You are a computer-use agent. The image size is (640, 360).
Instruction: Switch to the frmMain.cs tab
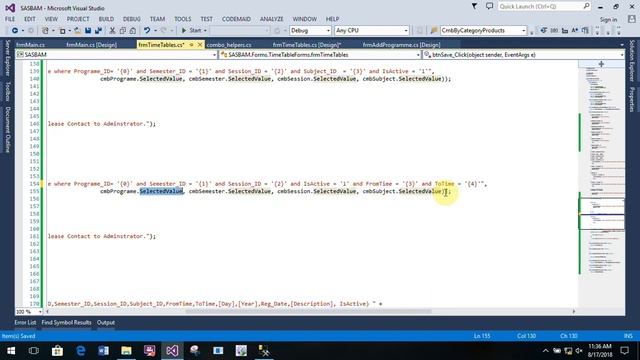(31, 45)
